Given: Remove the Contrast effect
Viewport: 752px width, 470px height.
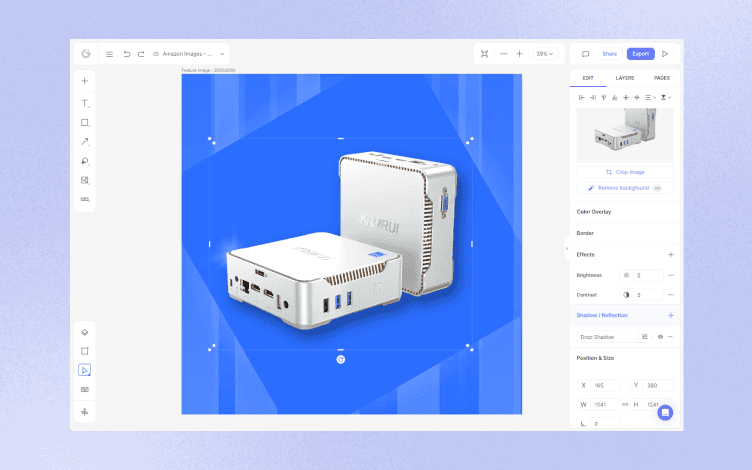Looking at the screenshot, I should tap(670, 294).
